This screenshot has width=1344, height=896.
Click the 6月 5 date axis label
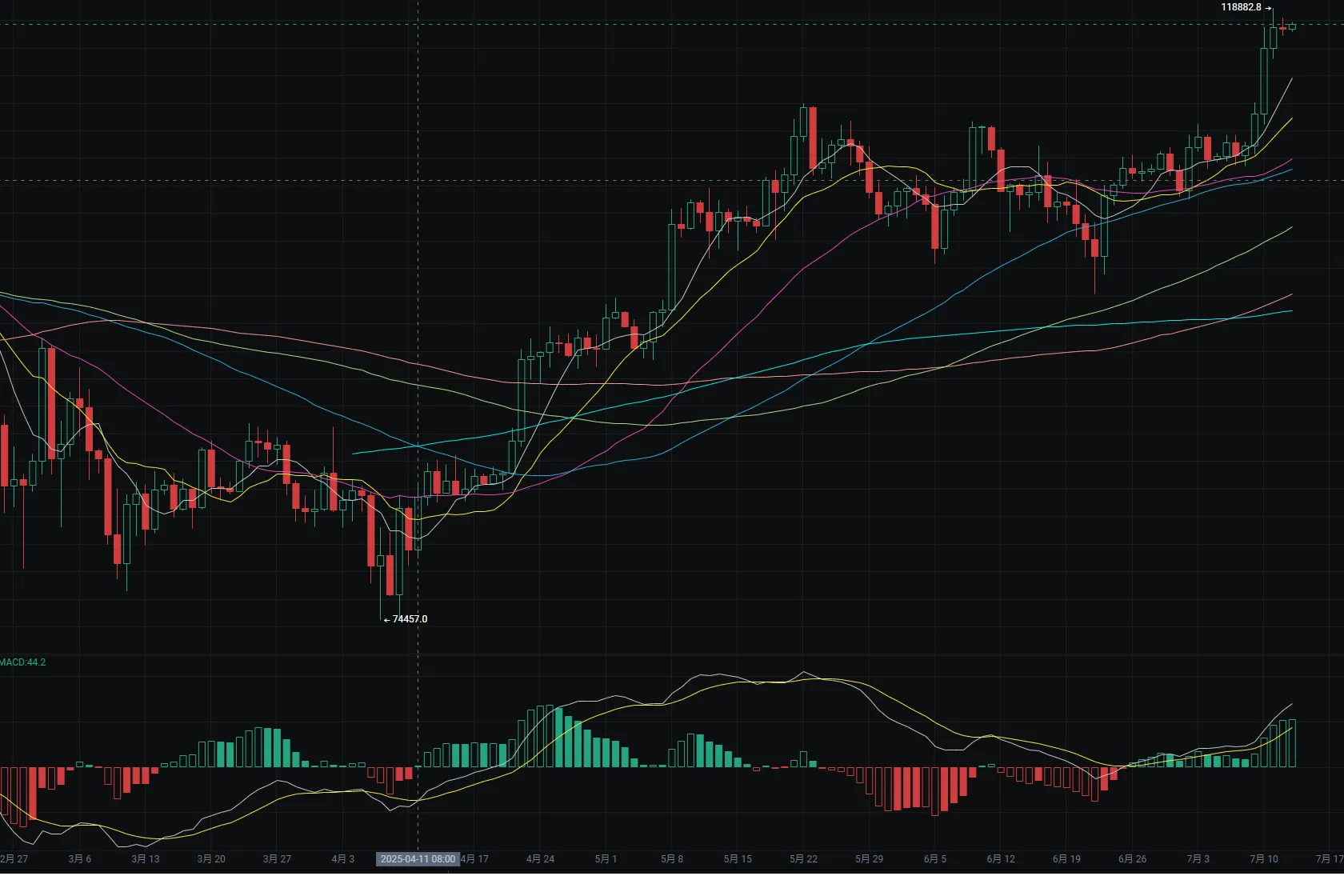(935, 859)
